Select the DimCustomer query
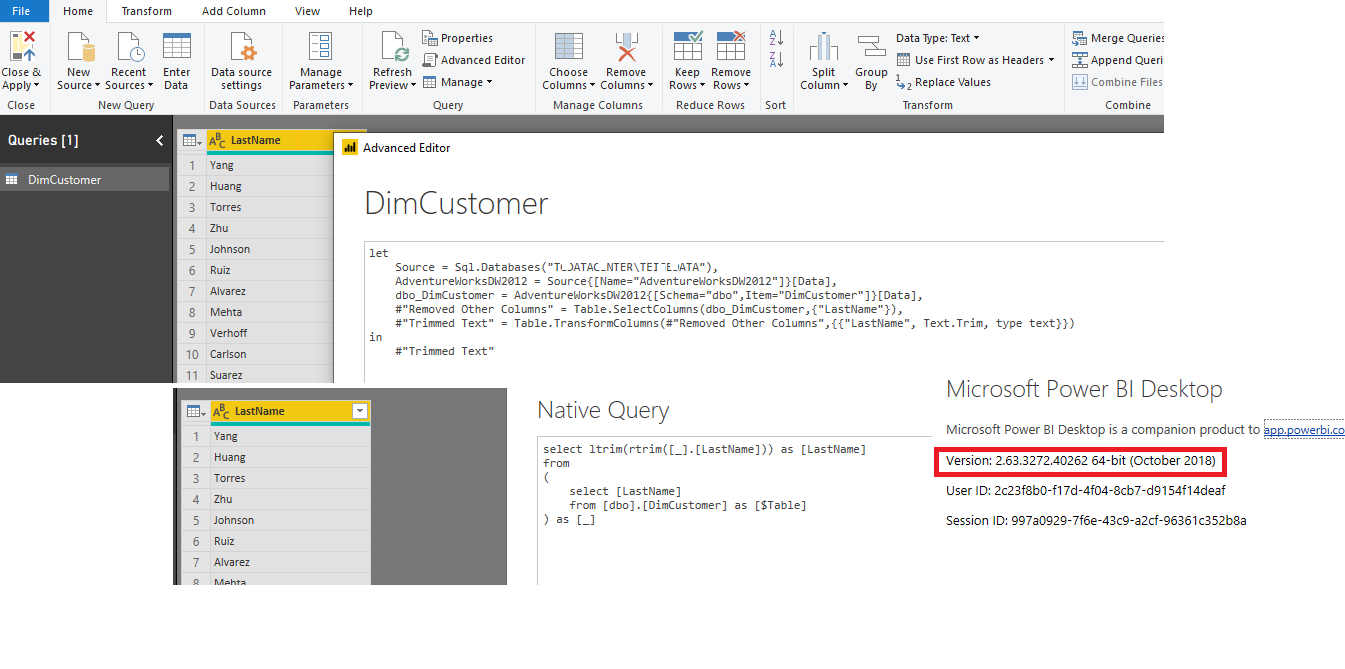Screen dimensions: 1345x669 (x=85, y=180)
